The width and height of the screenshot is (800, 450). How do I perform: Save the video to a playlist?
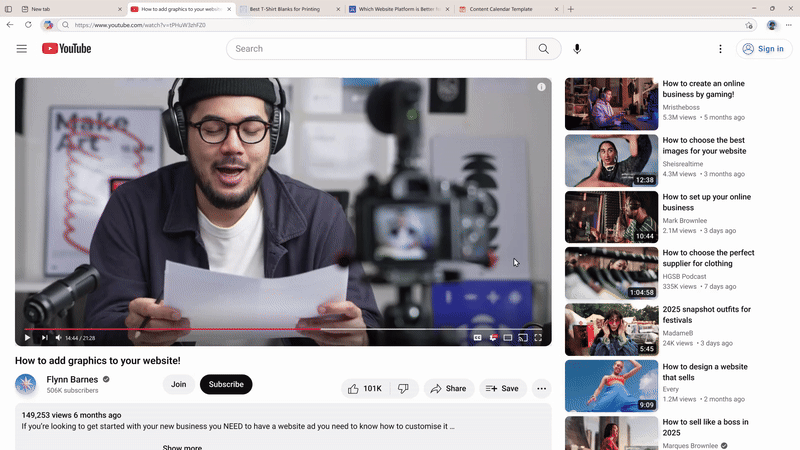pos(503,388)
